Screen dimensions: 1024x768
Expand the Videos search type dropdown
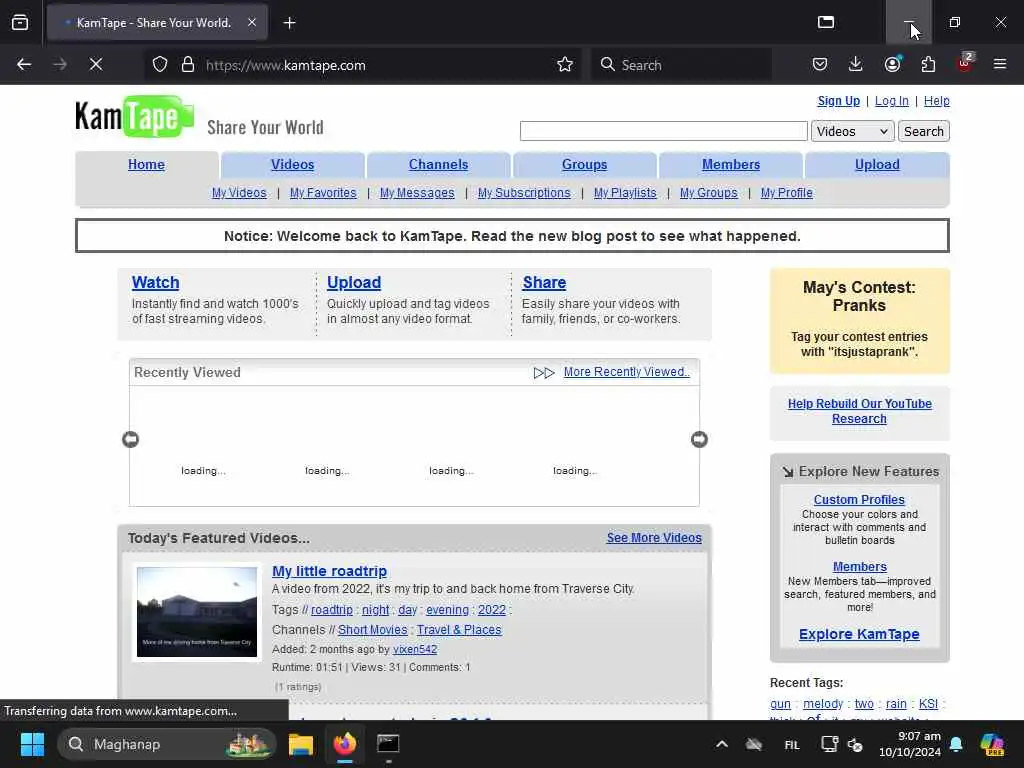852,131
